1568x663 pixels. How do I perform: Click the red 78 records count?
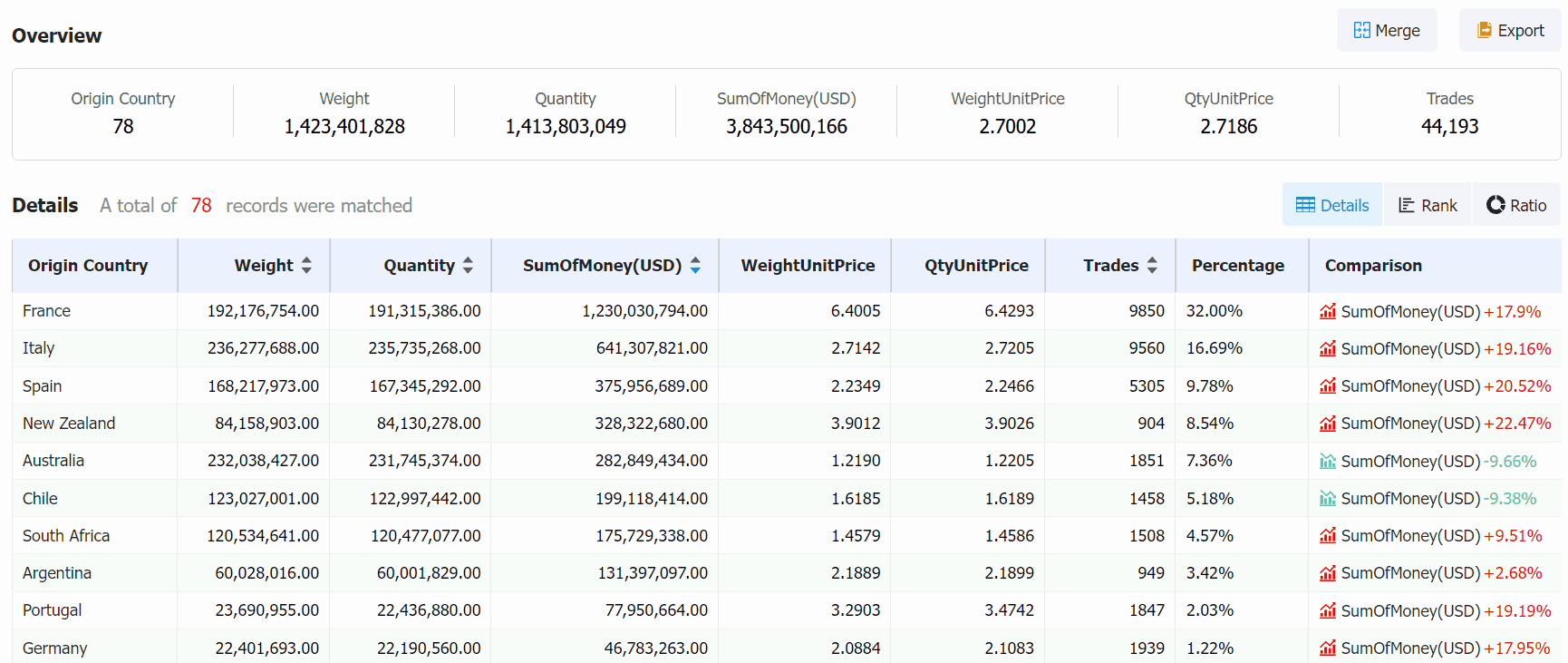tap(201, 206)
